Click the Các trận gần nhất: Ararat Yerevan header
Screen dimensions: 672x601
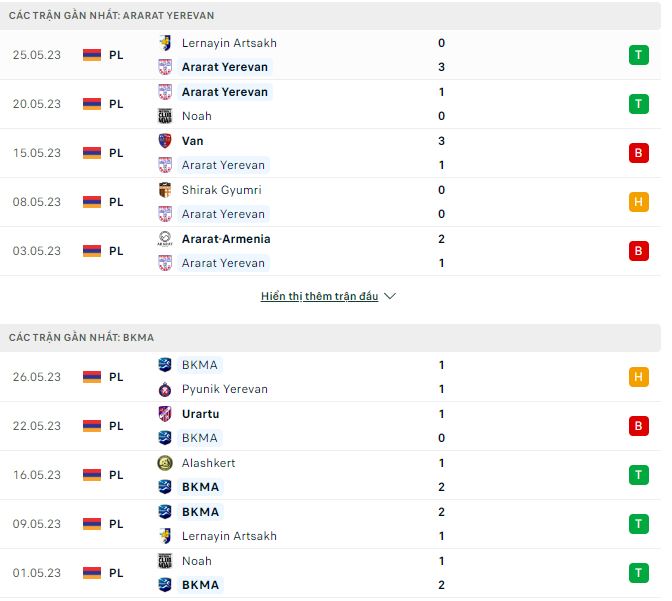[x=111, y=16]
